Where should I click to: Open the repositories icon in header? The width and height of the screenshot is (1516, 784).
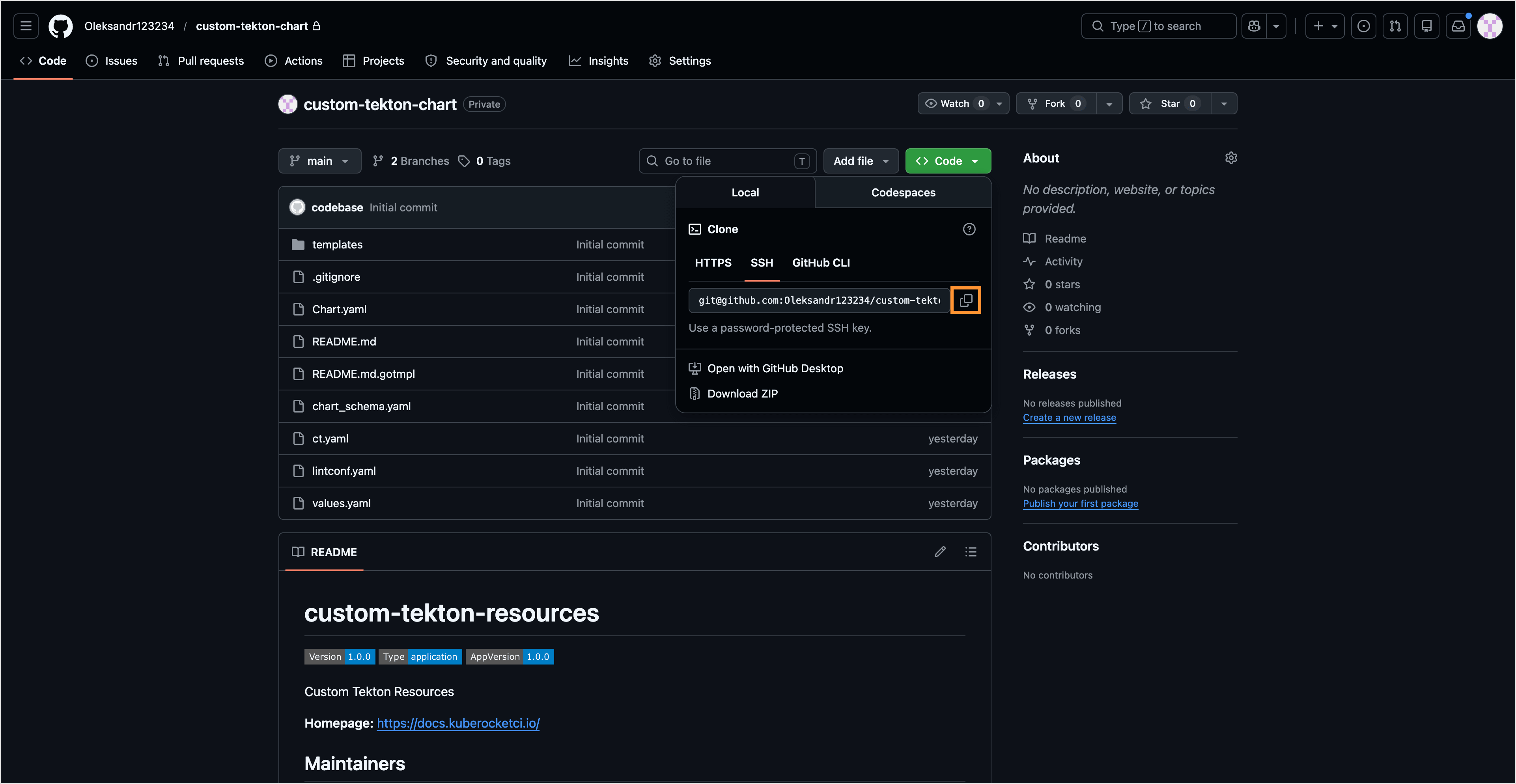(x=1426, y=26)
